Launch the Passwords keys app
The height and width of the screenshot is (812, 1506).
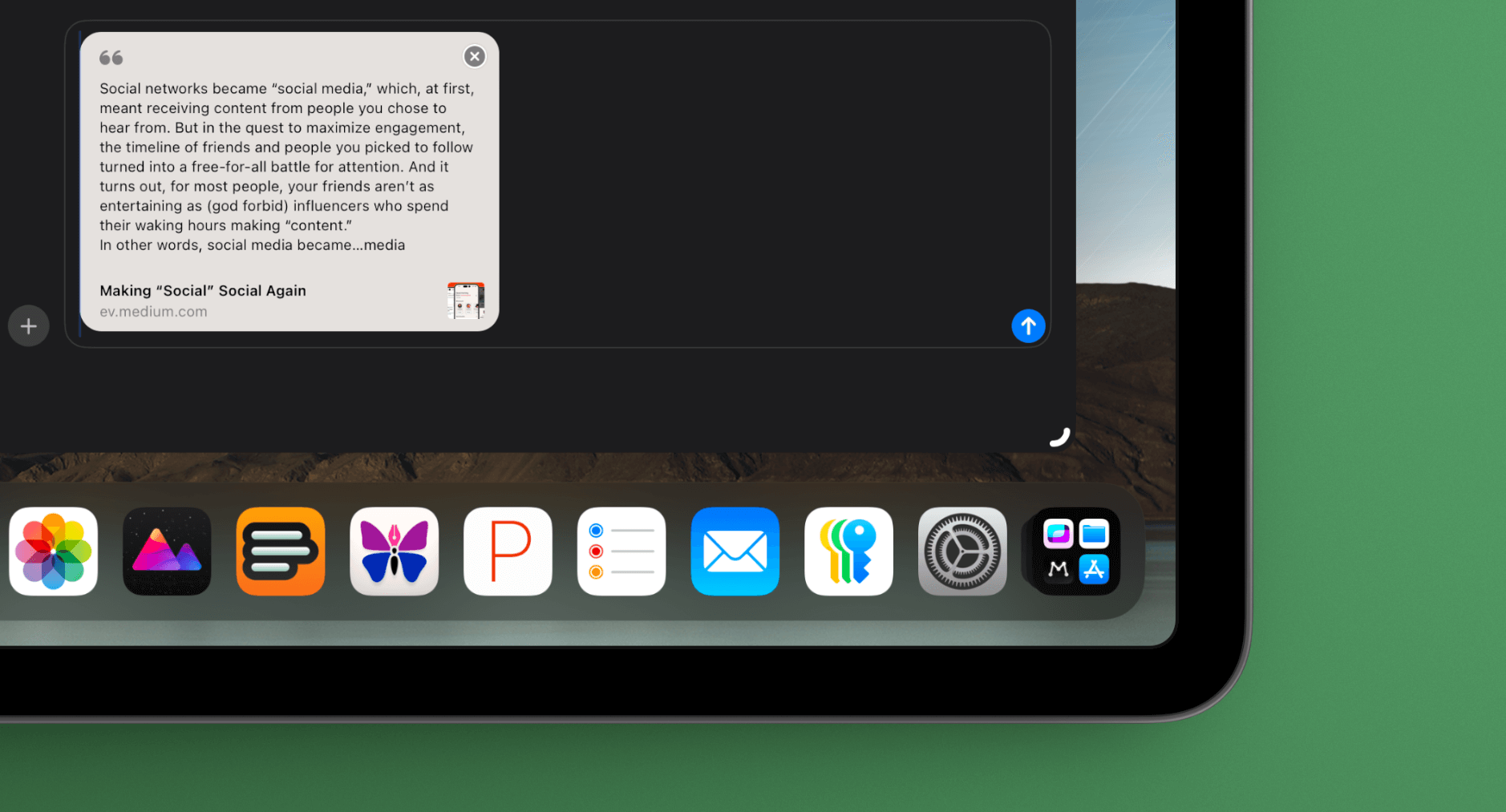point(848,551)
